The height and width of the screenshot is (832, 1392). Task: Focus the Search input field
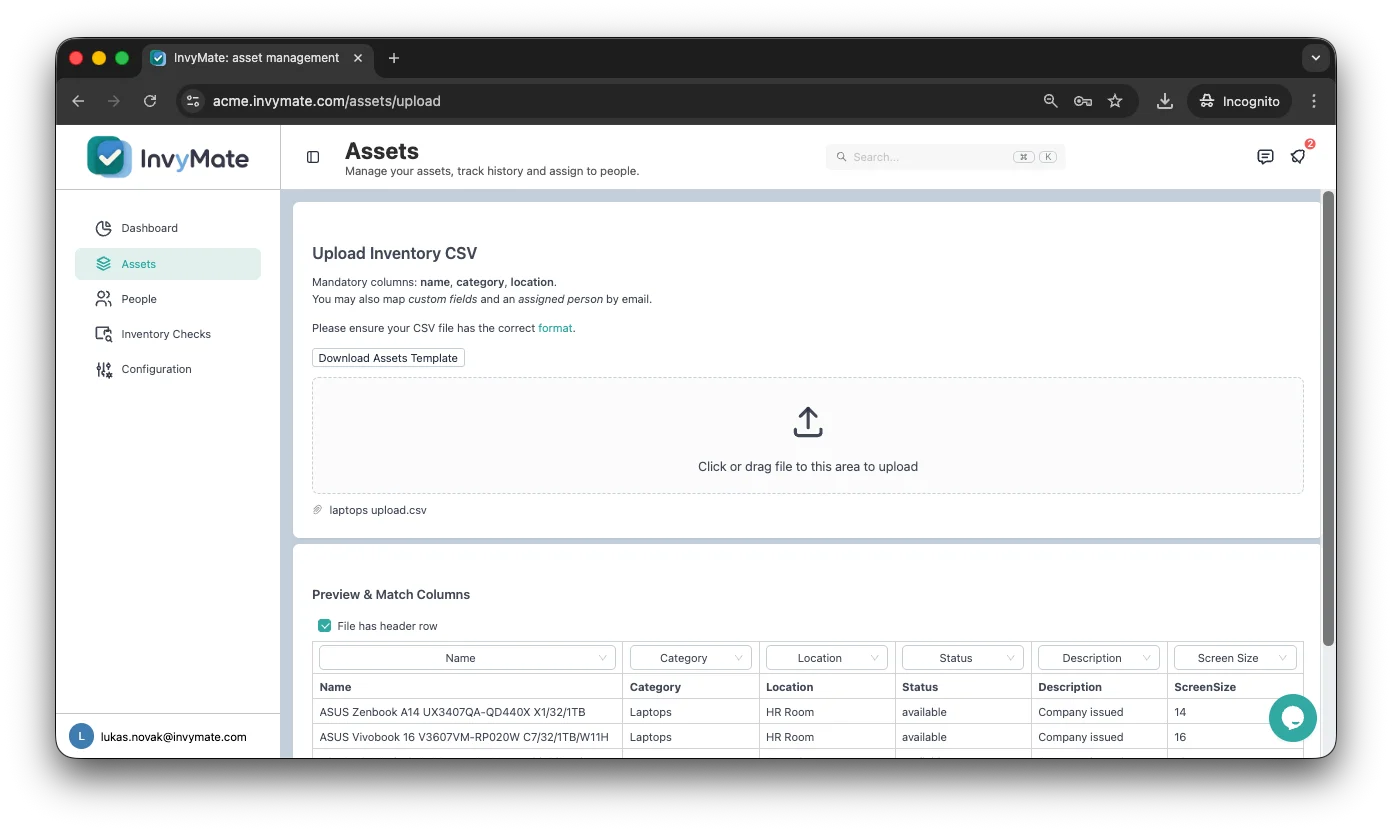point(945,157)
